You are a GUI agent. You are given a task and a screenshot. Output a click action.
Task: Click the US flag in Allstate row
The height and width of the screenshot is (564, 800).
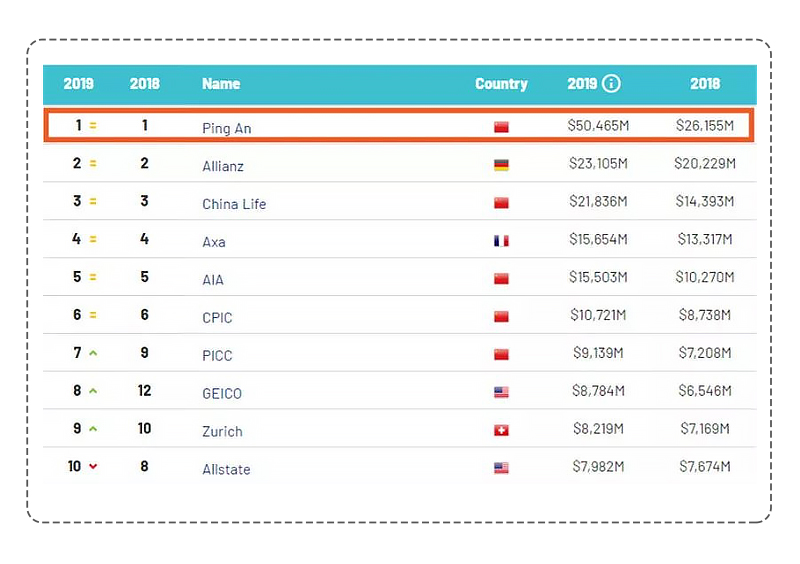click(x=501, y=468)
